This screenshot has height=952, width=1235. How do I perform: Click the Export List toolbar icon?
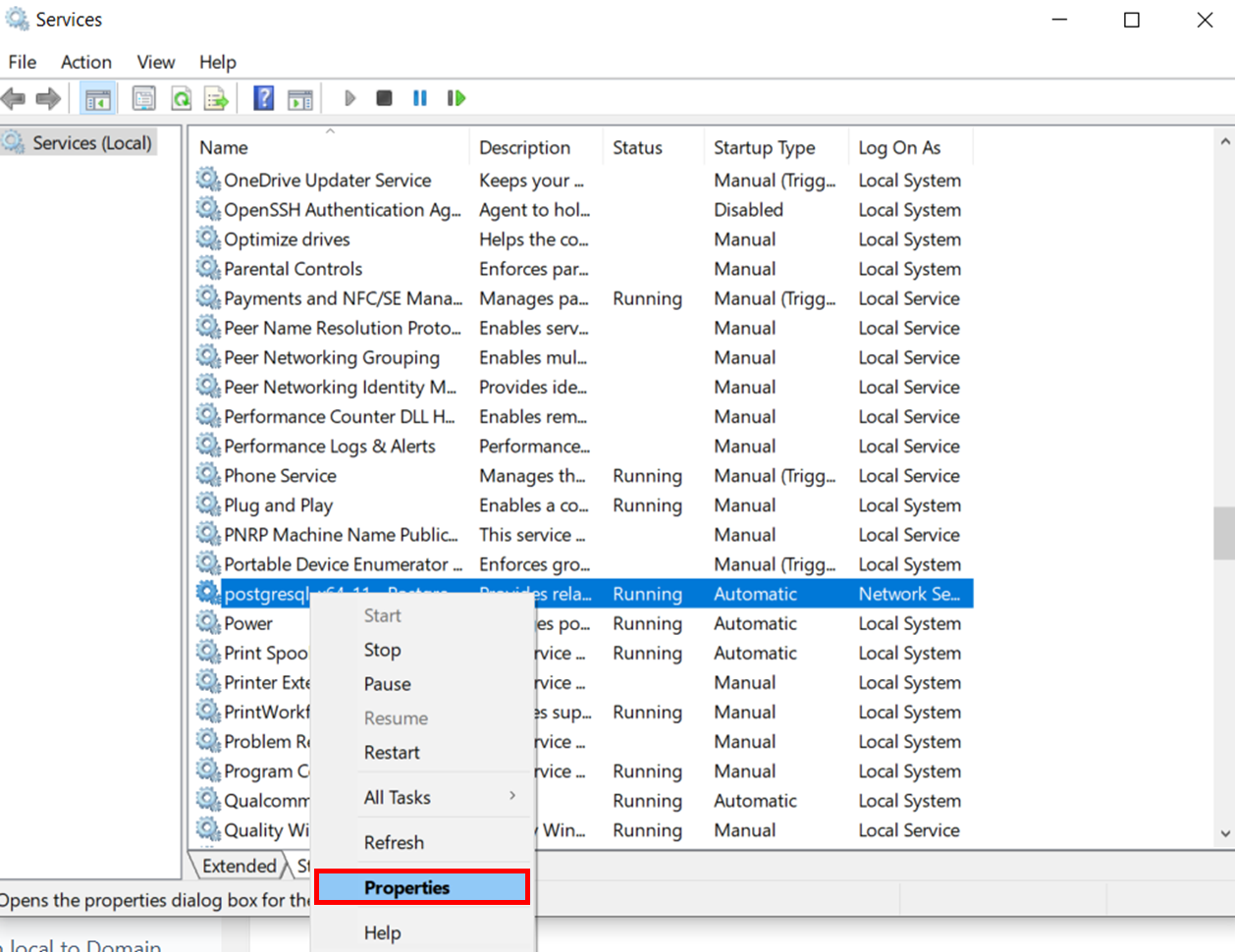coord(216,98)
